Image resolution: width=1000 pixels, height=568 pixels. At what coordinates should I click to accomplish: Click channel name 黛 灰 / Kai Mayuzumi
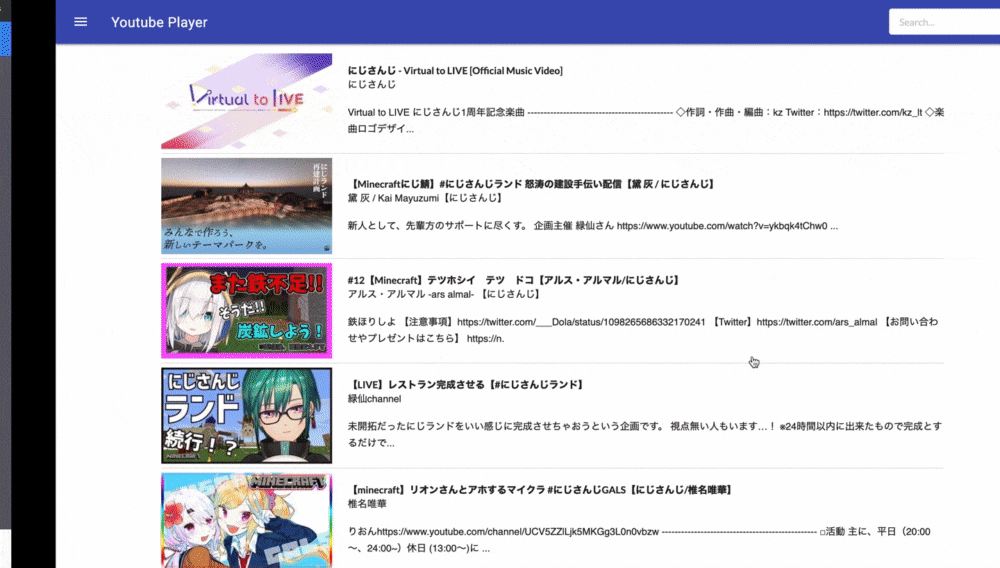pyautogui.click(x=424, y=198)
